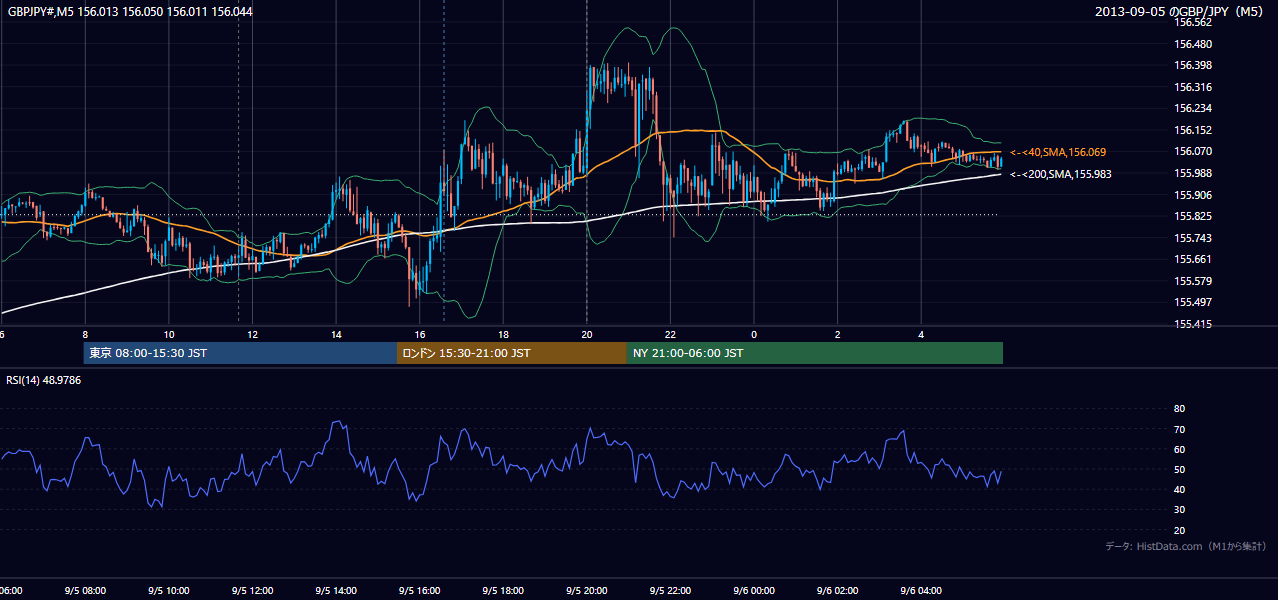Click hour tick 14 below the price chart
1278x600 pixels.
pos(336,334)
